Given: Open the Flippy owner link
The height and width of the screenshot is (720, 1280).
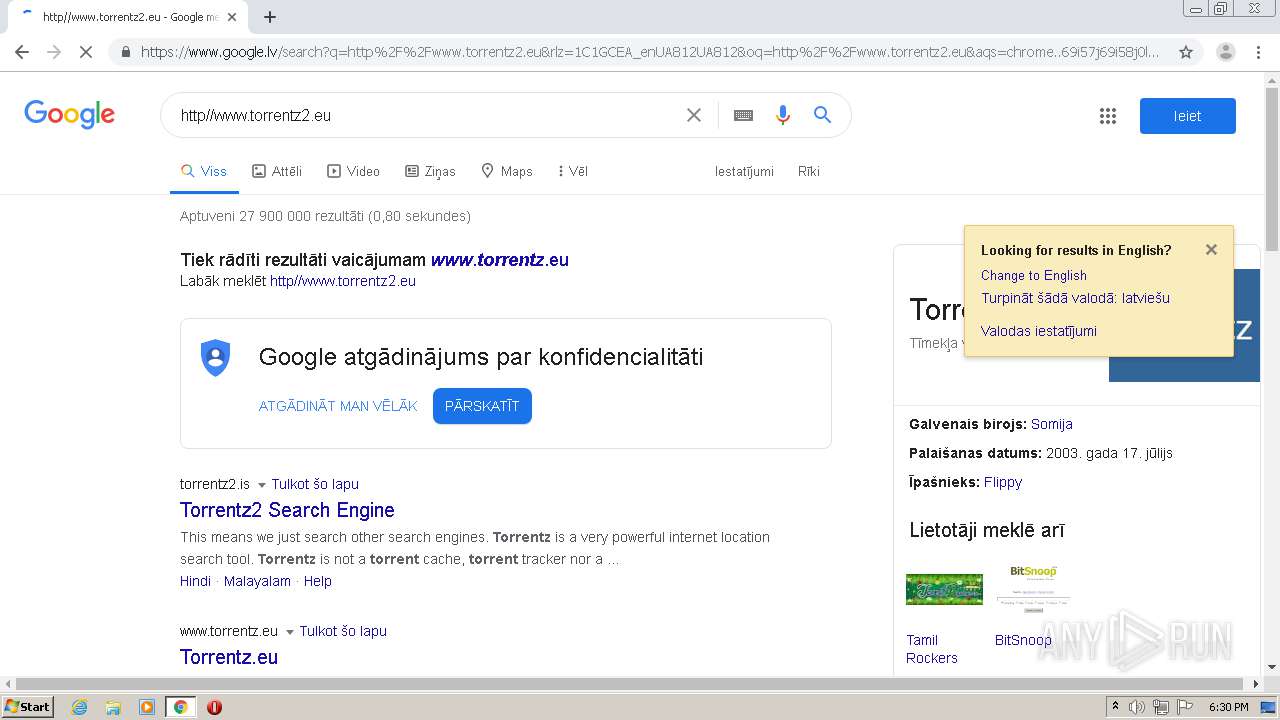Looking at the screenshot, I should (1003, 482).
